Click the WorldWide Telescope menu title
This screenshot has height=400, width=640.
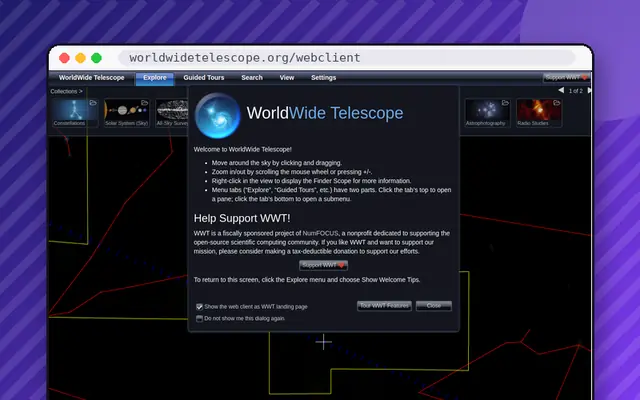[91, 78]
